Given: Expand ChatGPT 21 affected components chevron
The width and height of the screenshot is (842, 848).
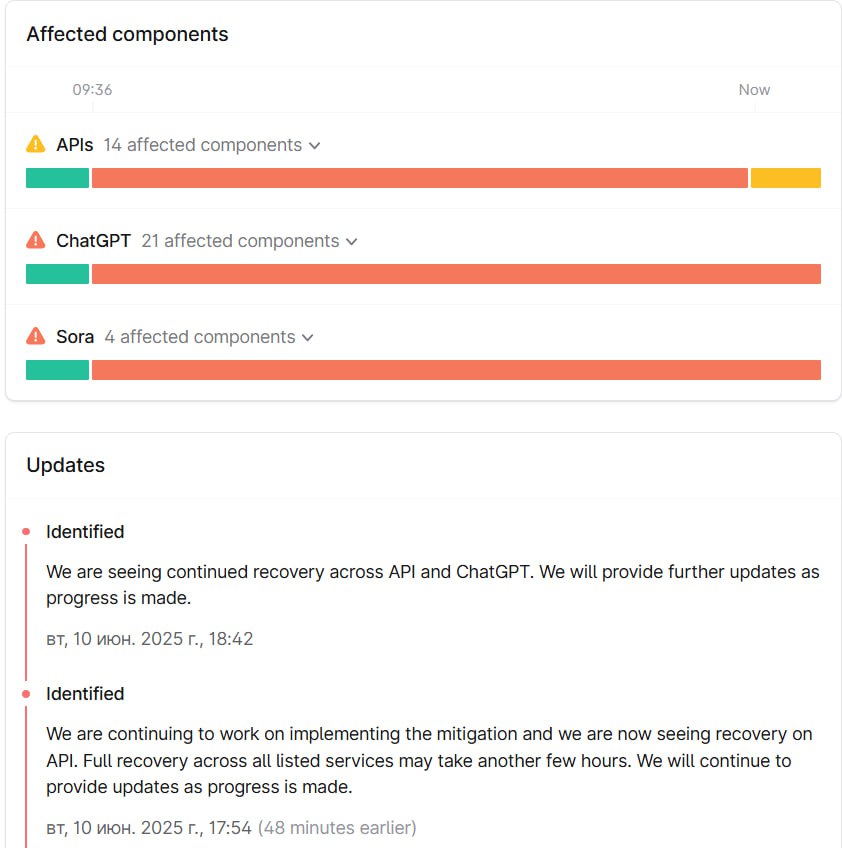Looking at the screenshot, I should click(x=351, y=242).
